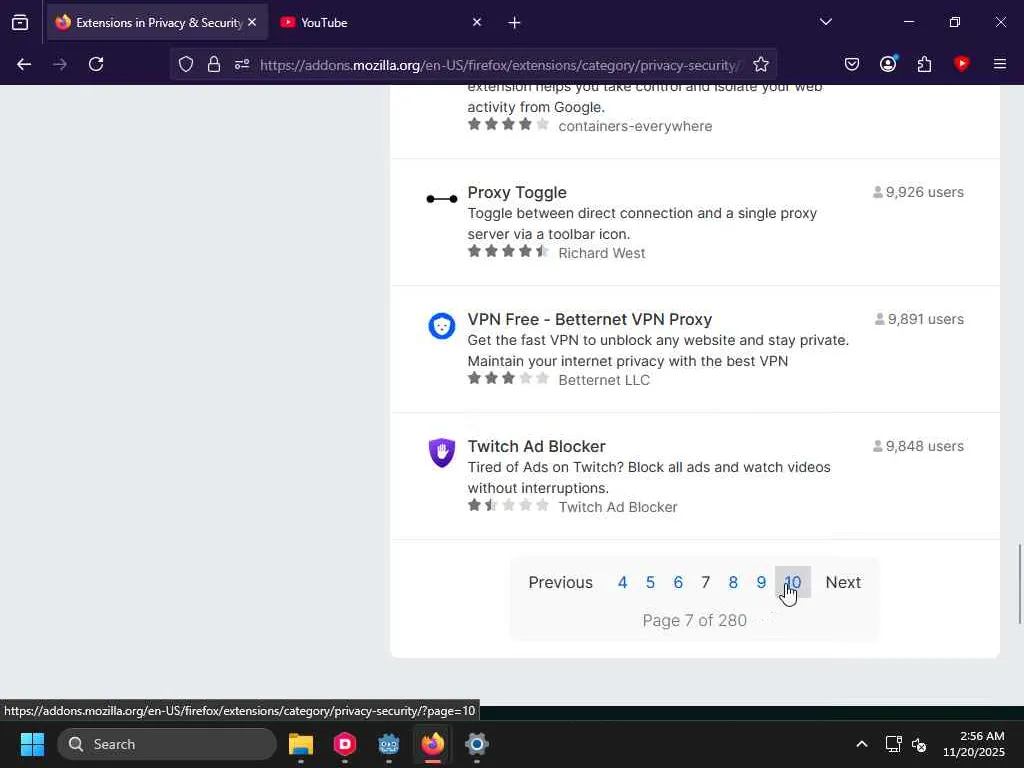Open the Proxy Toggle extension page

pyautogui.click(x=517, y=193)
